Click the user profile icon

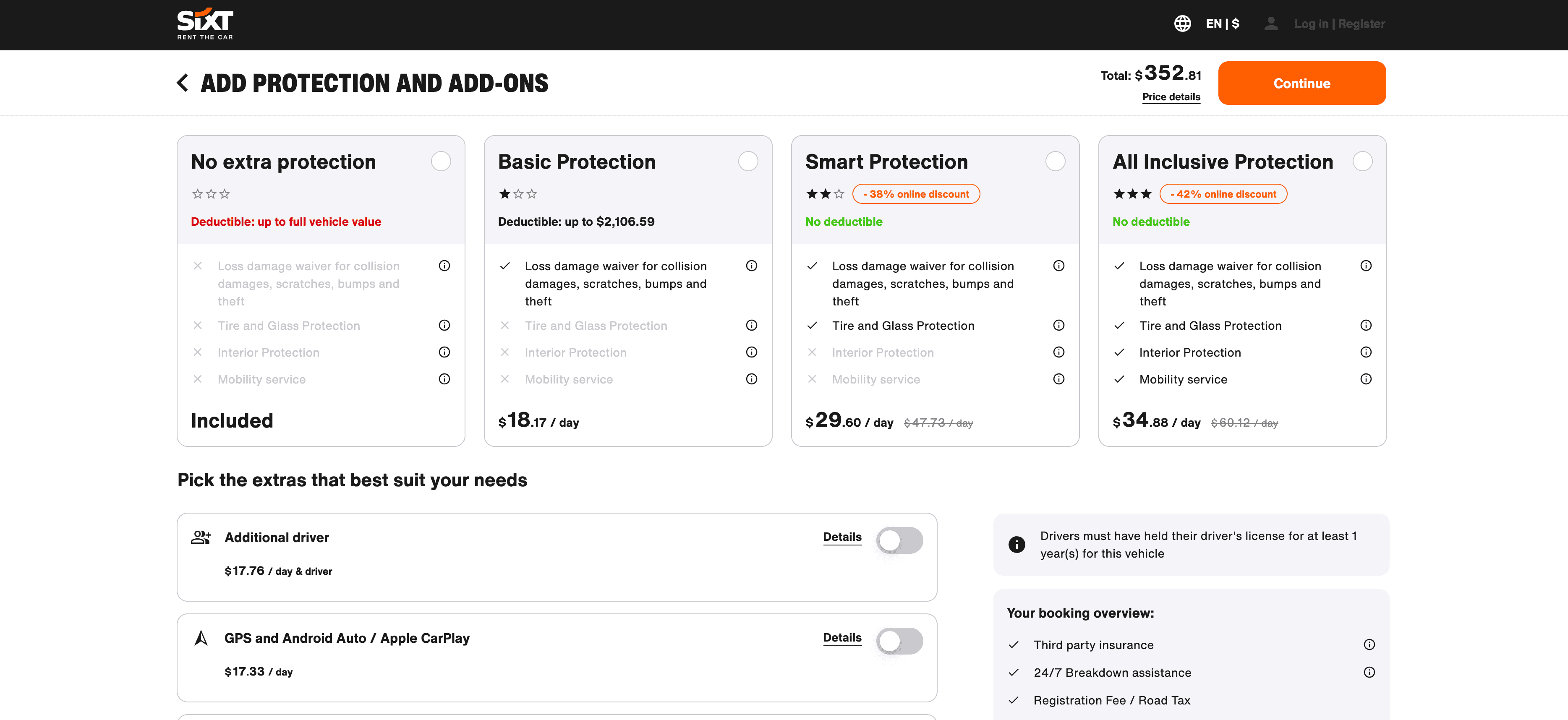click(1270, 24)
